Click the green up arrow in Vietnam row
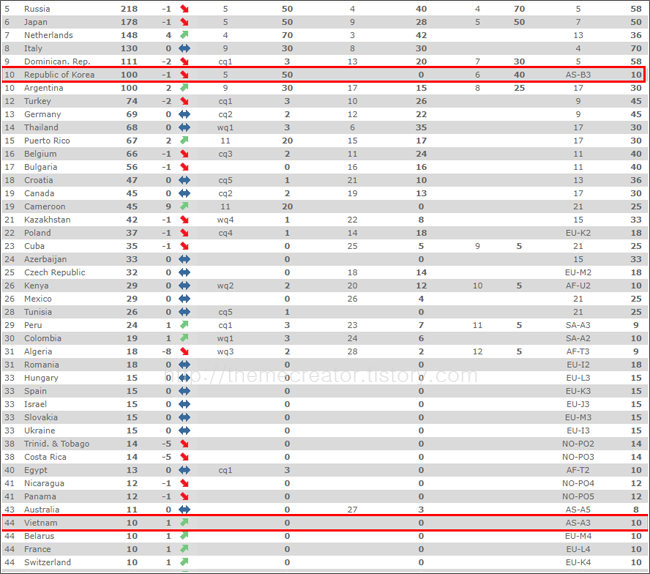This screenshot has width=650, height=574. click(184, 522)
